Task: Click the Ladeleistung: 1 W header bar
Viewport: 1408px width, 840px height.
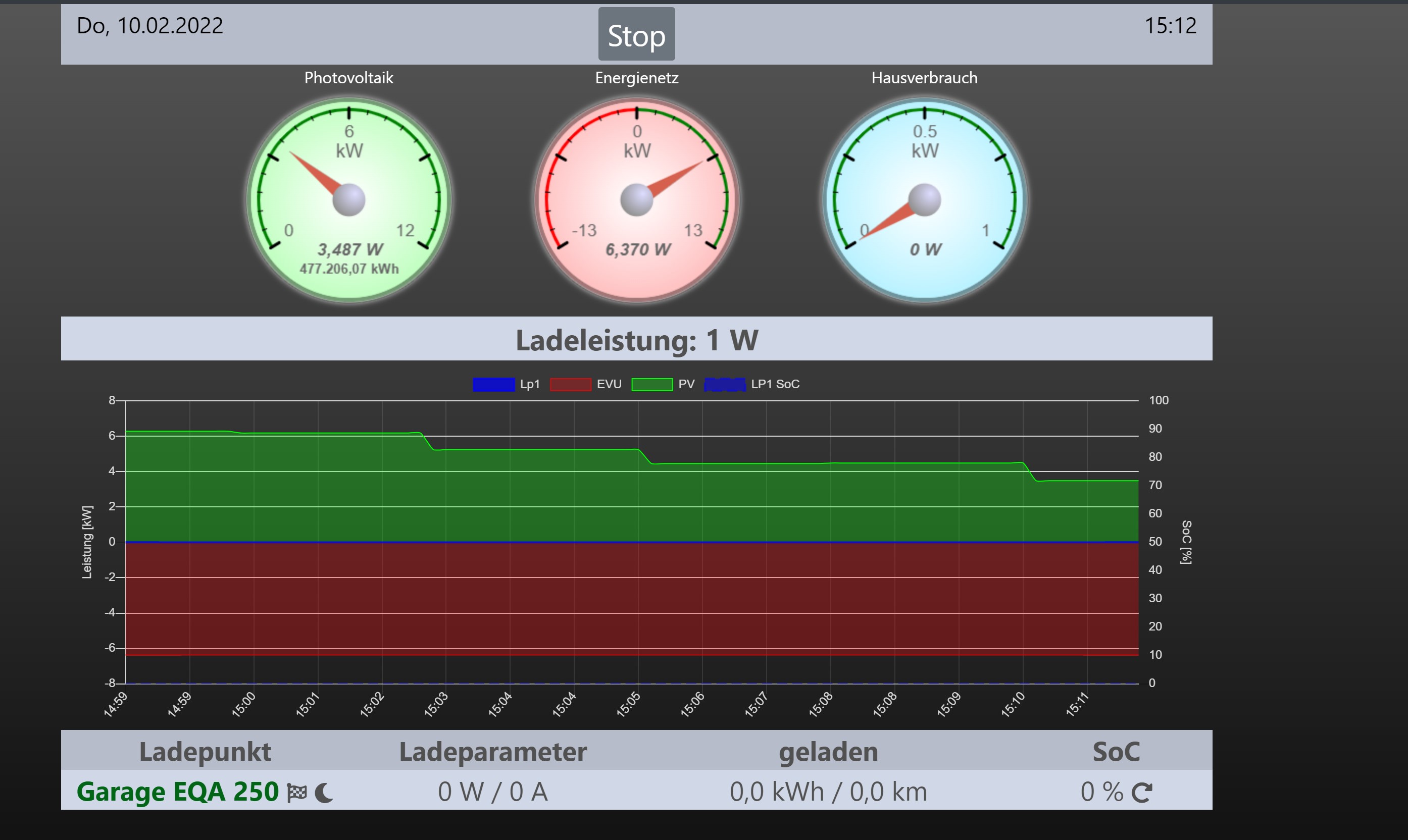Action: pyautogui.click(x=636, y=340)
